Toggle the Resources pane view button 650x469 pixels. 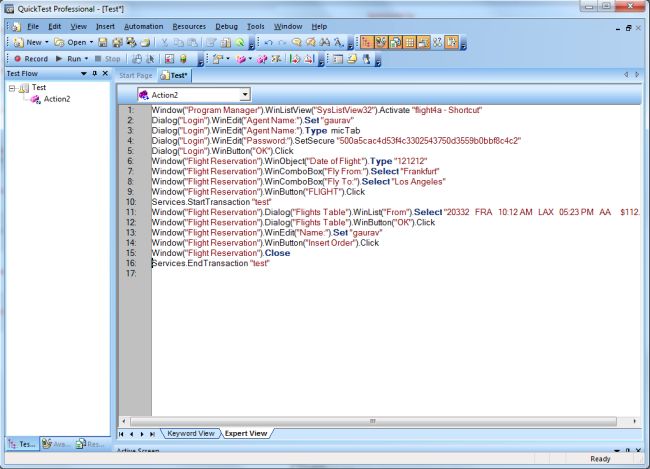395,42
